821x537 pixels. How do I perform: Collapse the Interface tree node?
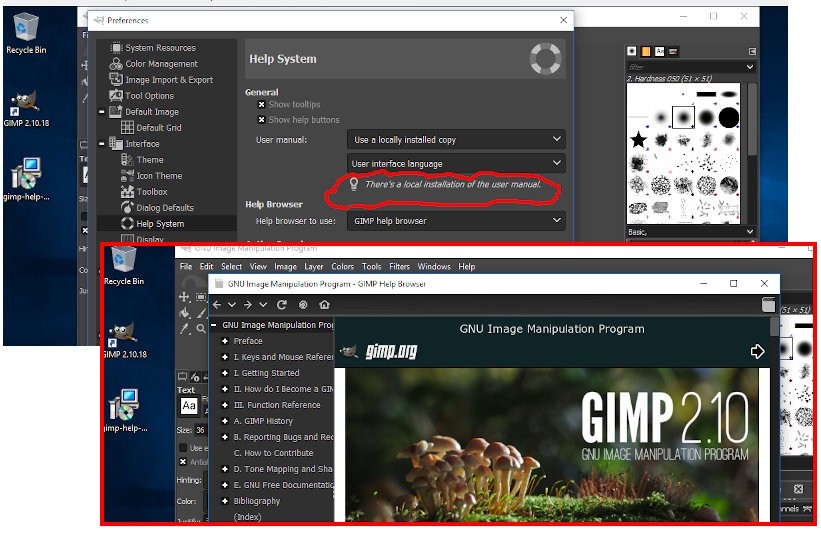pyautogui.click(x=102, y=143)
